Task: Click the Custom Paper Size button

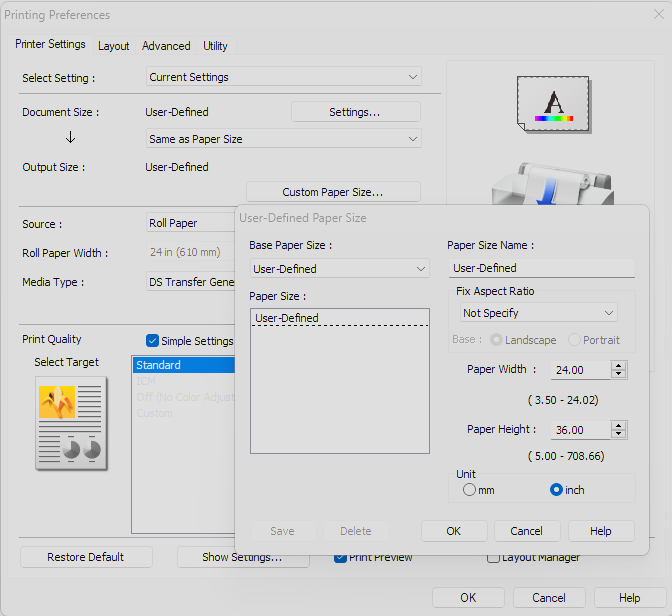Action: click(332, 192)
